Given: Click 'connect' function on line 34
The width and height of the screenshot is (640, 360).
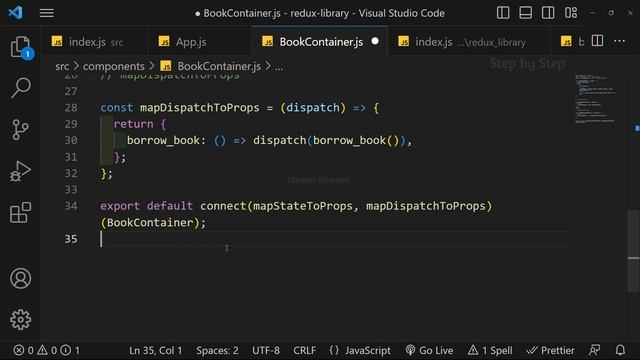Looking at the screenshot, I should coord(223,206).
